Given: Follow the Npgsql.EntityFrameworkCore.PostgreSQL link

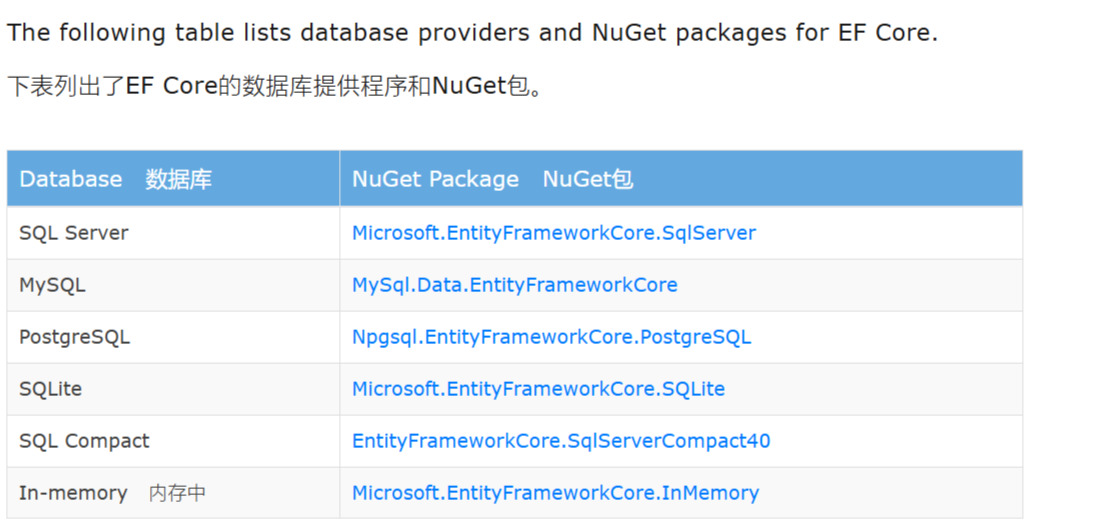Looking at the screenshot, I should 551,337.
